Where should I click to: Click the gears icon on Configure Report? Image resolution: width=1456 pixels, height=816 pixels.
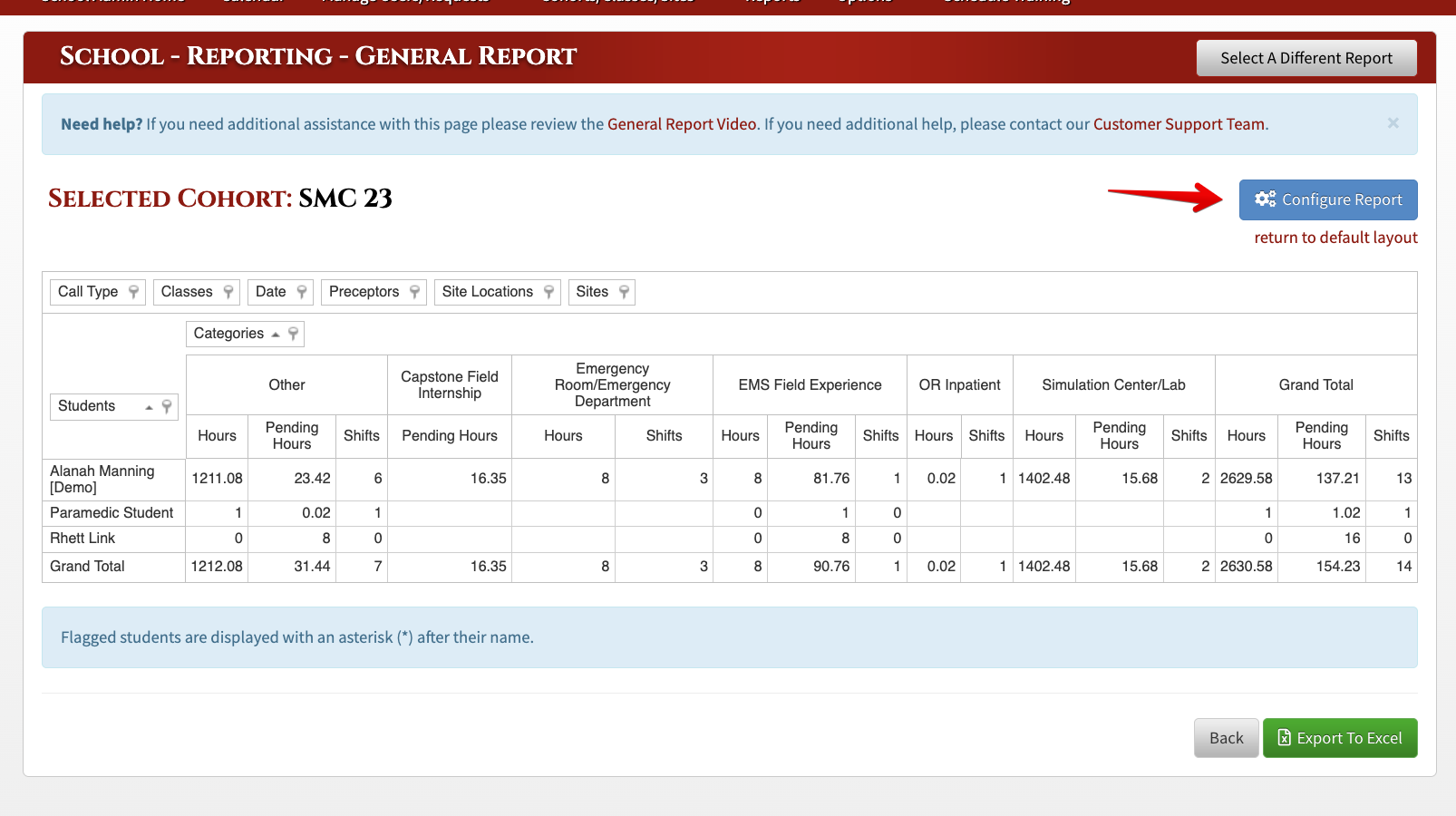(1266, 199)
